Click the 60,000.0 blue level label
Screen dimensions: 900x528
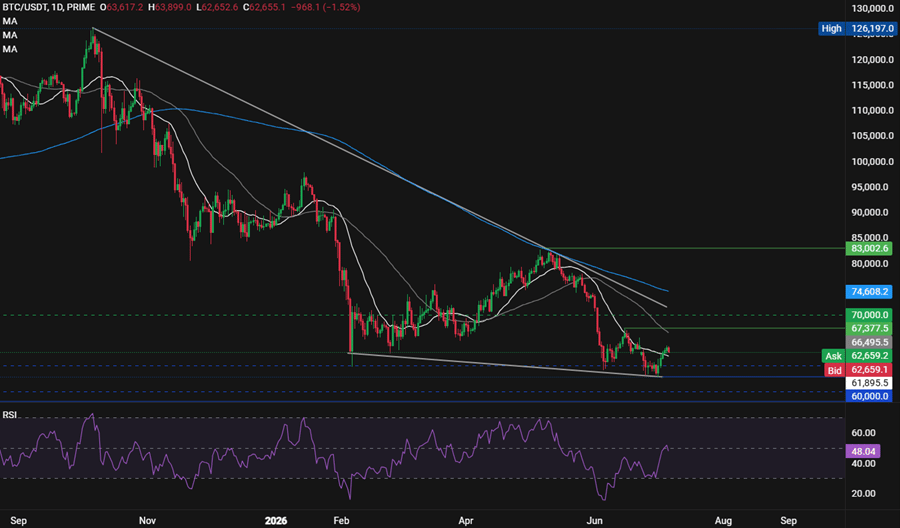[870, 396]
